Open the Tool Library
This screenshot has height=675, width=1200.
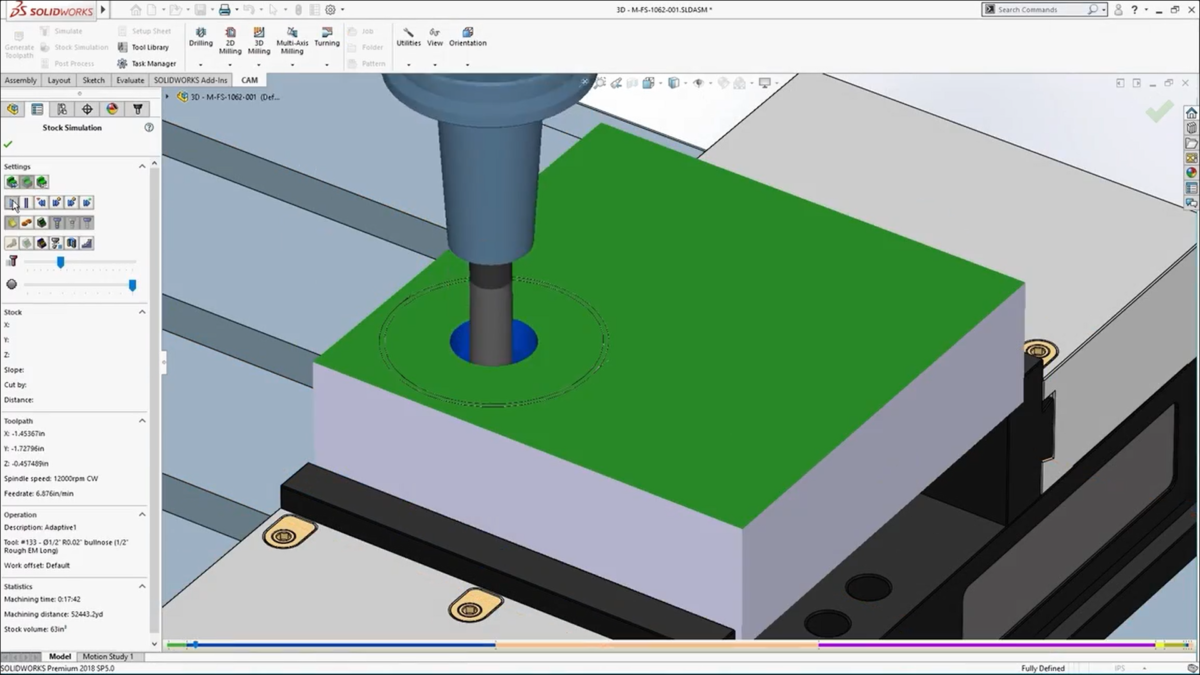click(x=143, y=47)
